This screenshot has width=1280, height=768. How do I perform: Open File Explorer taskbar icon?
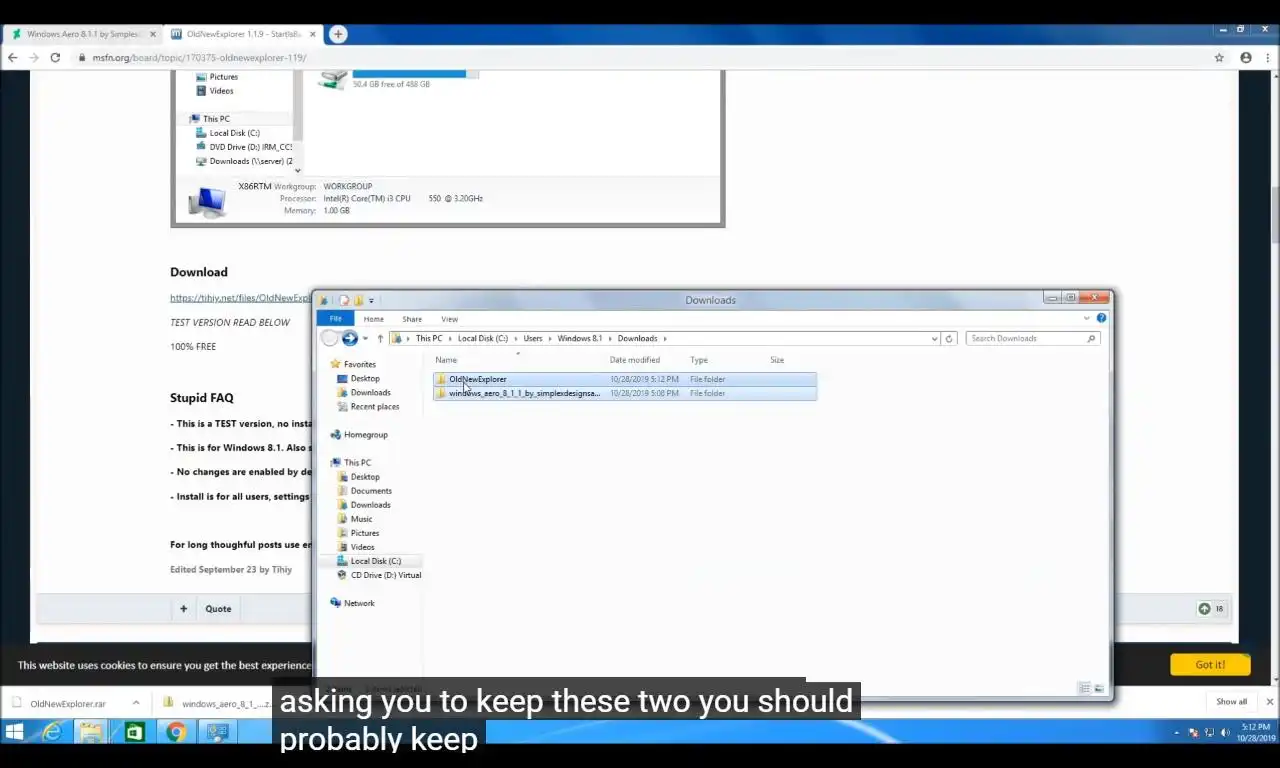click(x=91, y=732)
